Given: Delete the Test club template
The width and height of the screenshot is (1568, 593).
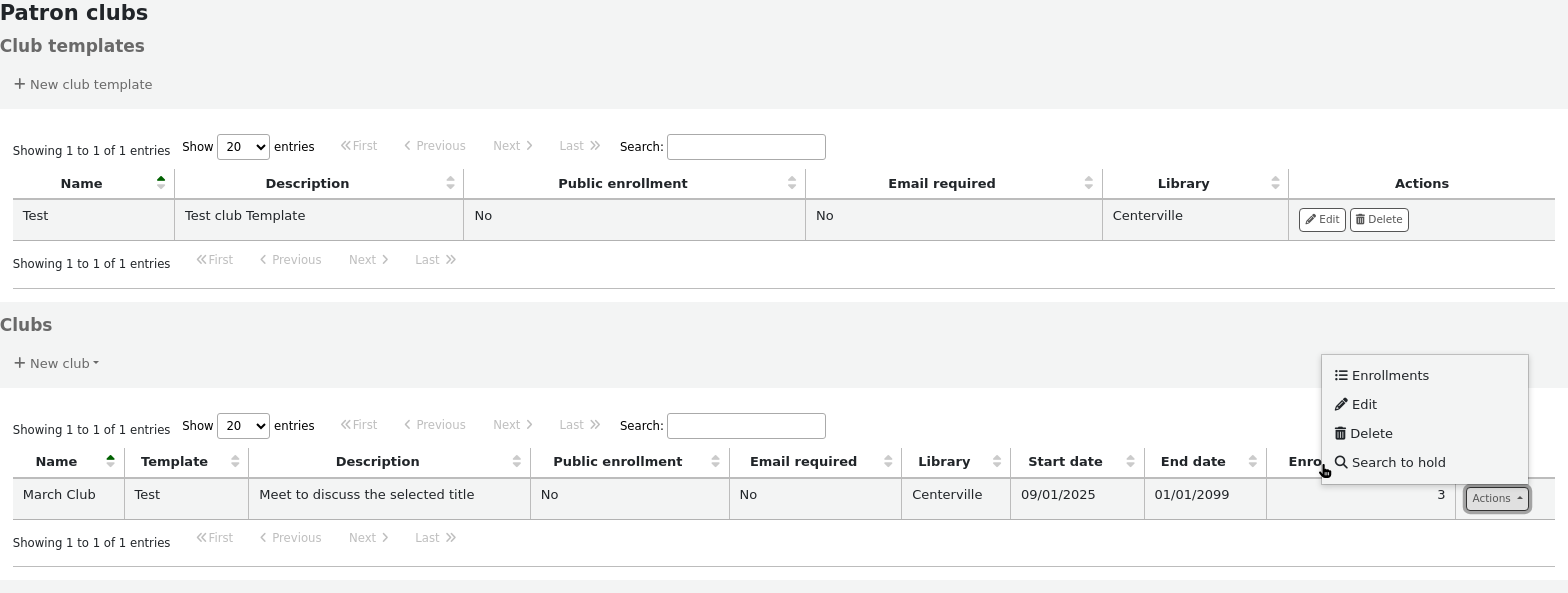Looking at the screenshot, I should [1378, 220].
